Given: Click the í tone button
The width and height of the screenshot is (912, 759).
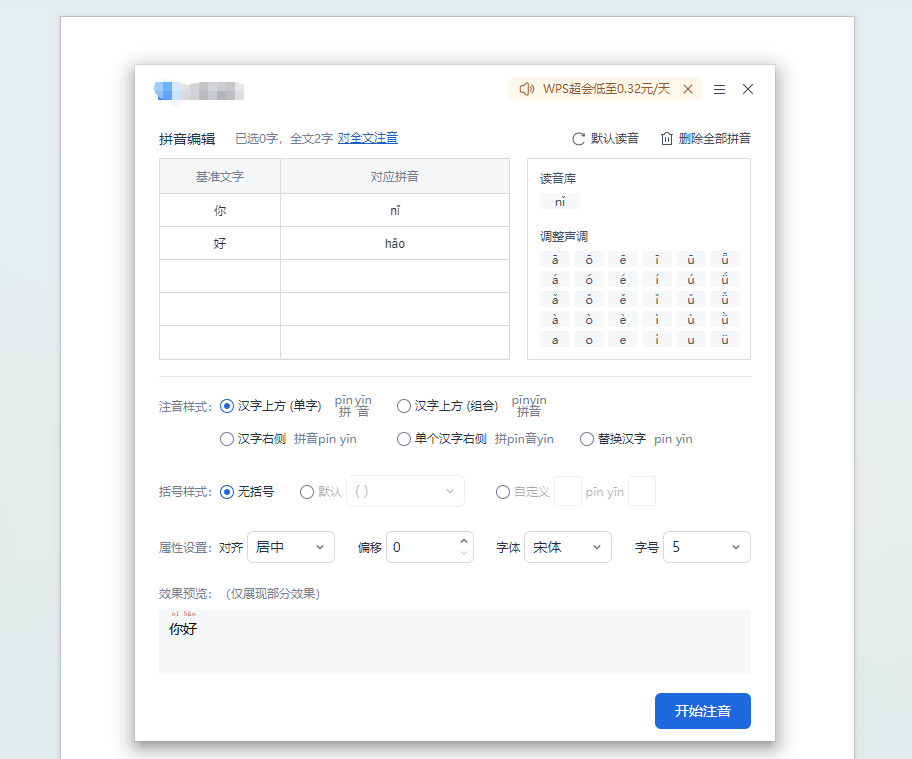Looking at the screenshot, I should point(657,279).
